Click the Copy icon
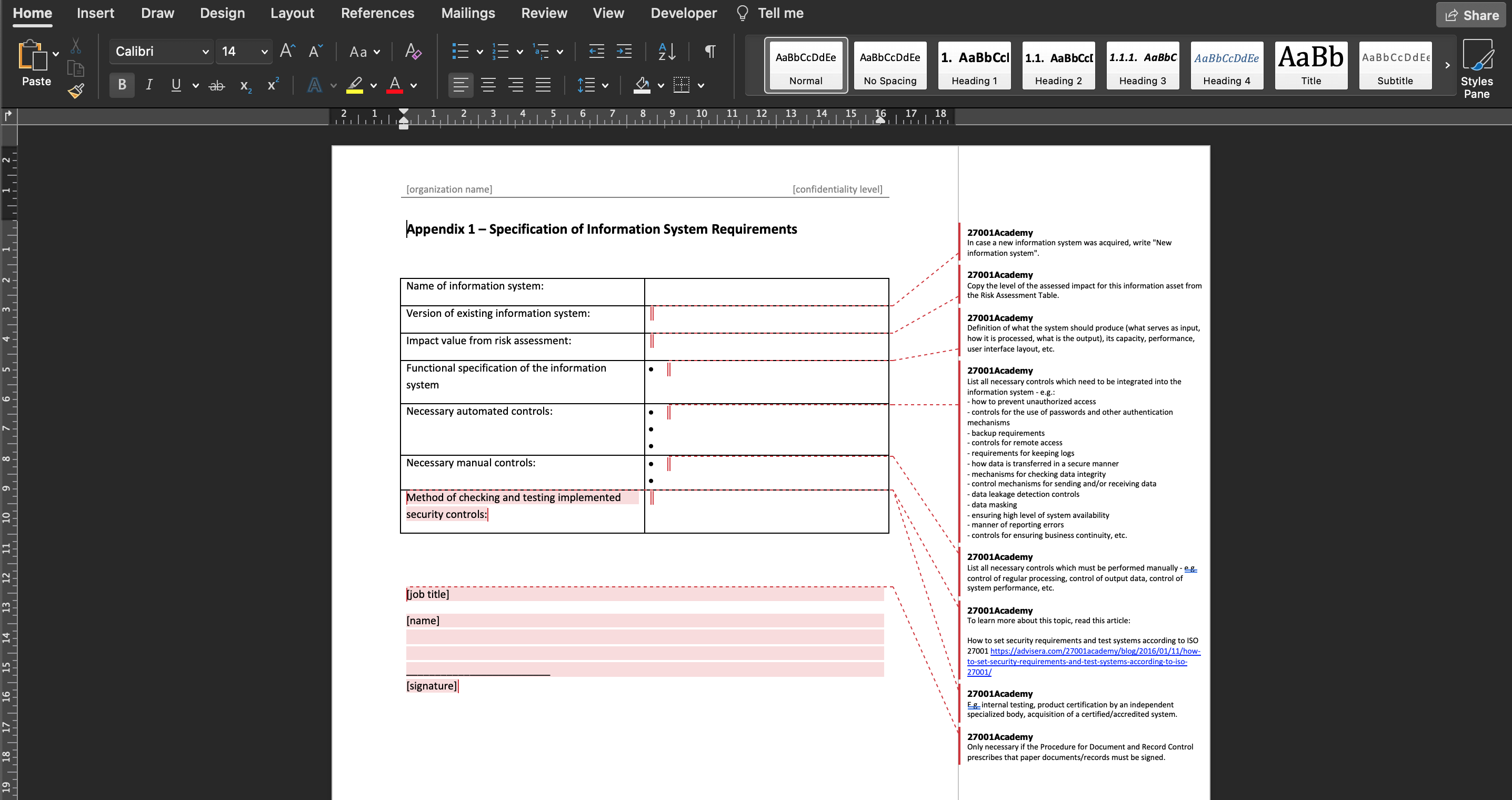This screenshot has width=1512, height=800. [76, 68]
